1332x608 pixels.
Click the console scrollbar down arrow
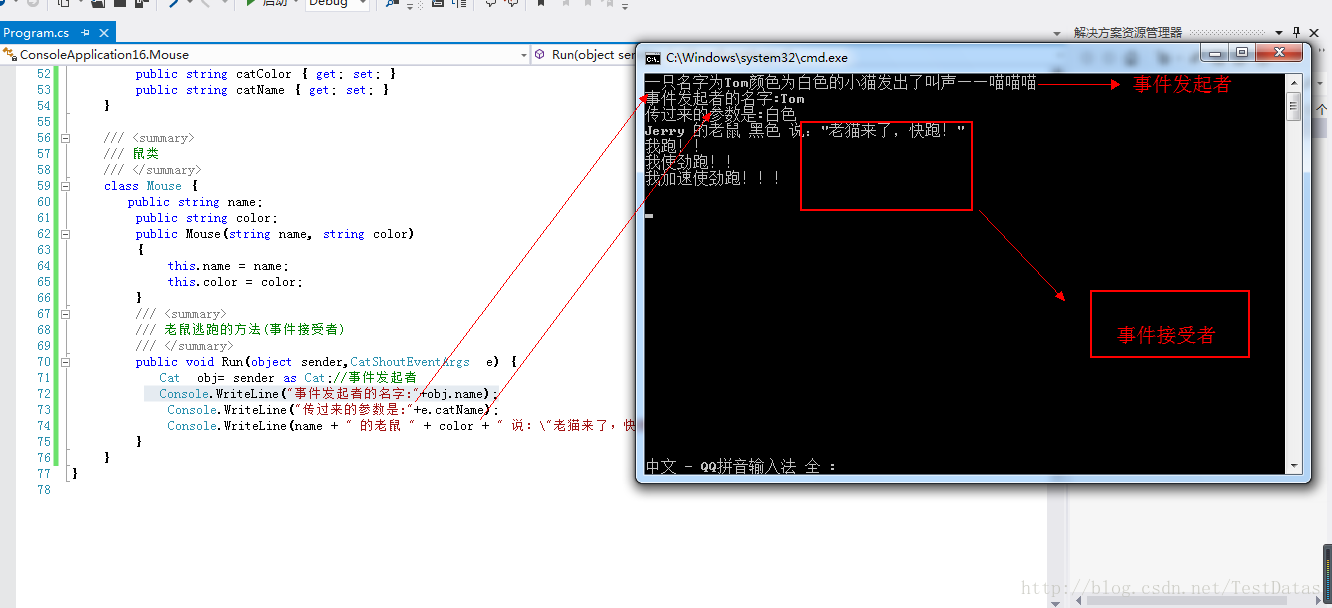(x=1293, y=465)
